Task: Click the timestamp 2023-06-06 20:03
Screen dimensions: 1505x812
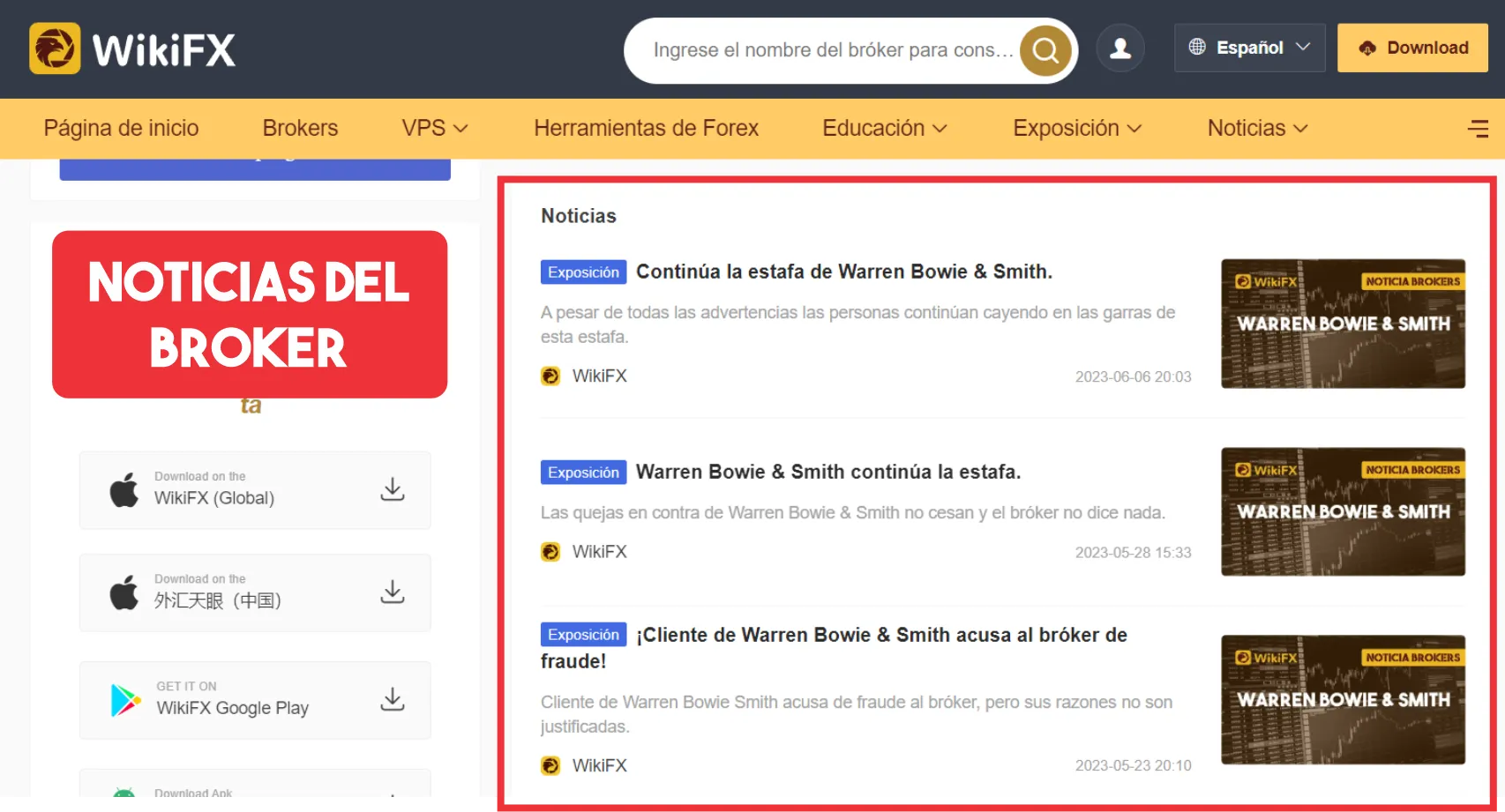Action: (x=1133, y=376)
